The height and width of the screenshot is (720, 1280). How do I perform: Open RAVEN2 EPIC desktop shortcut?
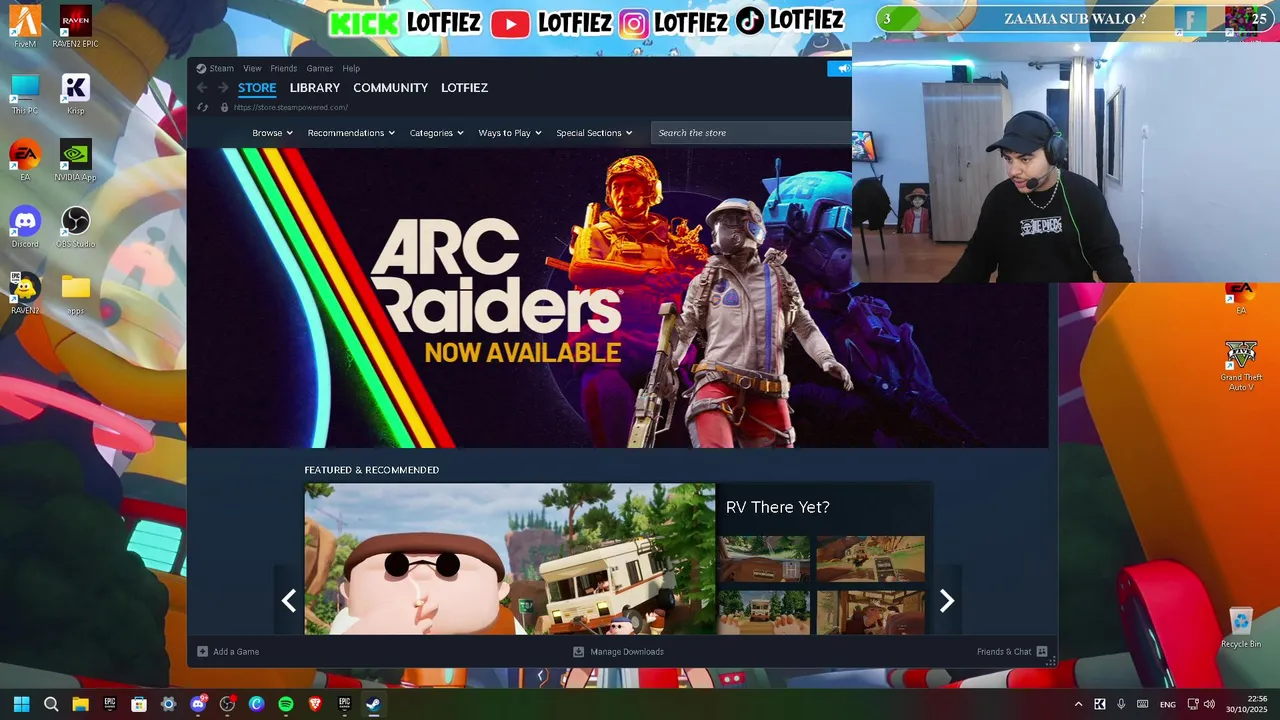pos(75,26)
